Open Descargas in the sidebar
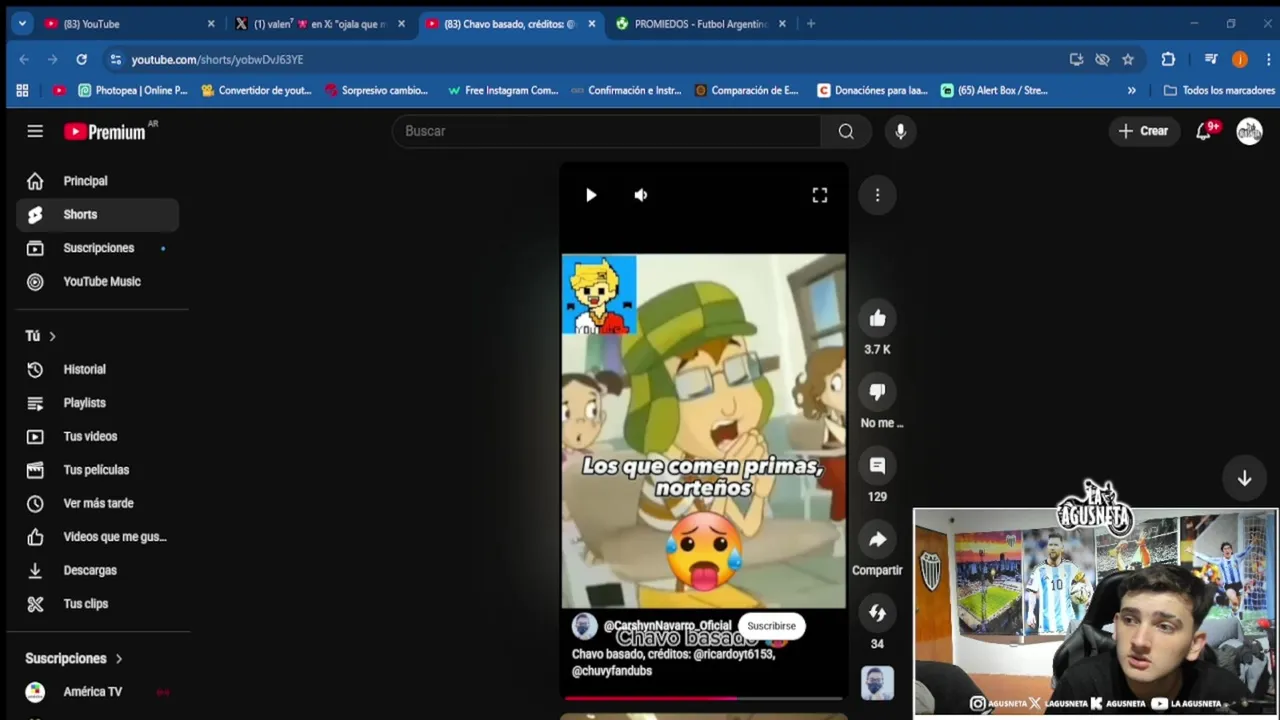 pos(97,570)
